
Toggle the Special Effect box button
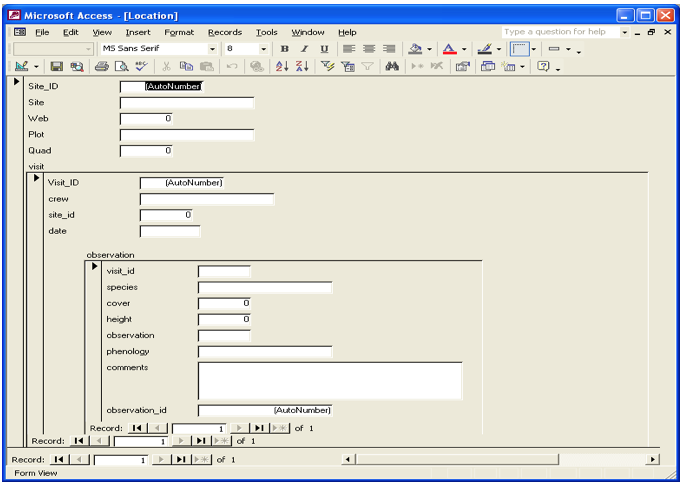click(x=520, y=49)
